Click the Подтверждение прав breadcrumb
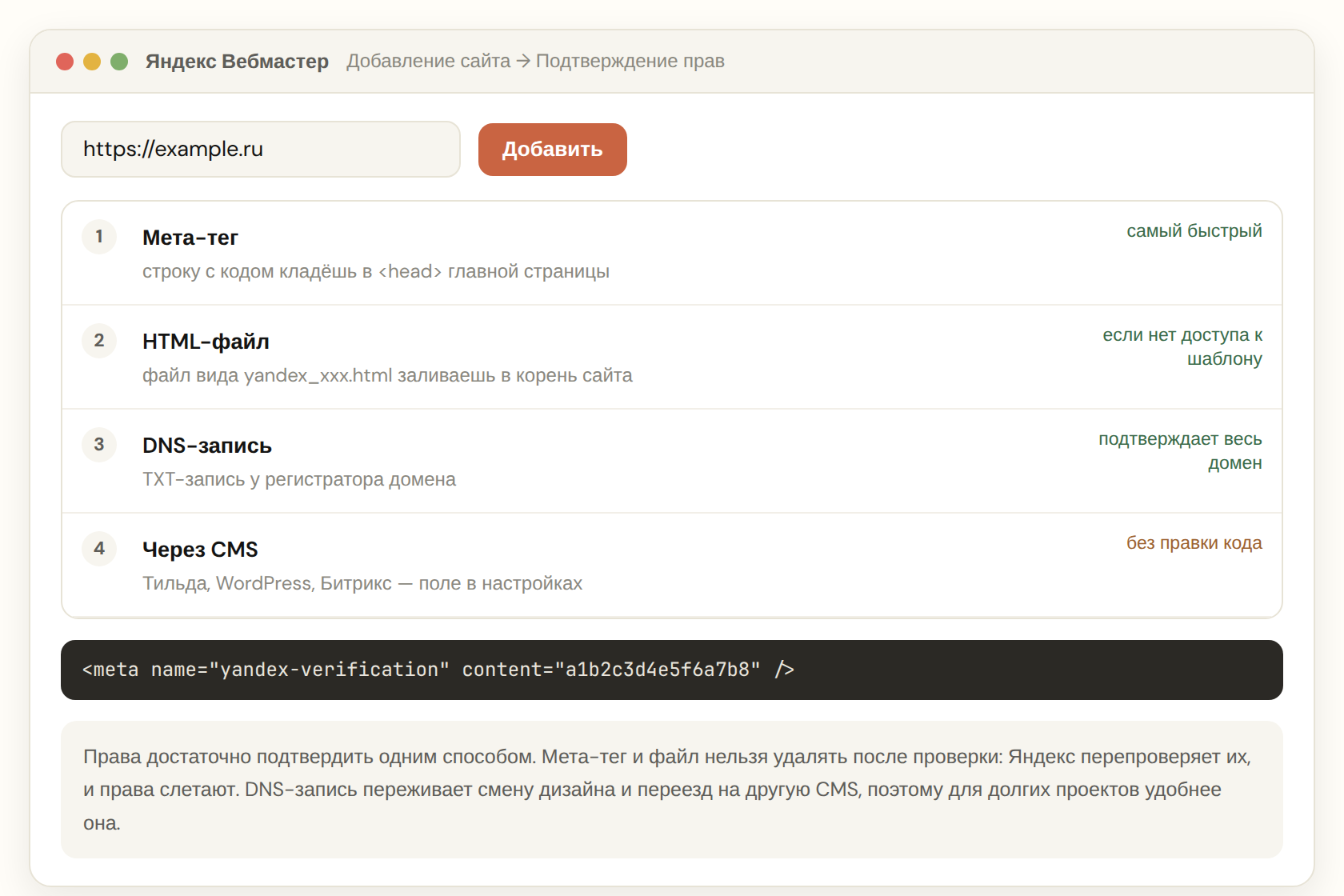The height and width of the screenshot is (896, 1344). 630,62
